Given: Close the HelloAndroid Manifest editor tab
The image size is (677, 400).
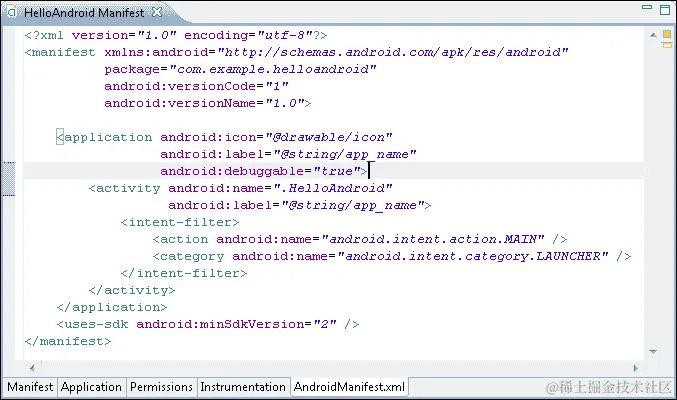Looking at the screenshot, I should click(157, 13).
